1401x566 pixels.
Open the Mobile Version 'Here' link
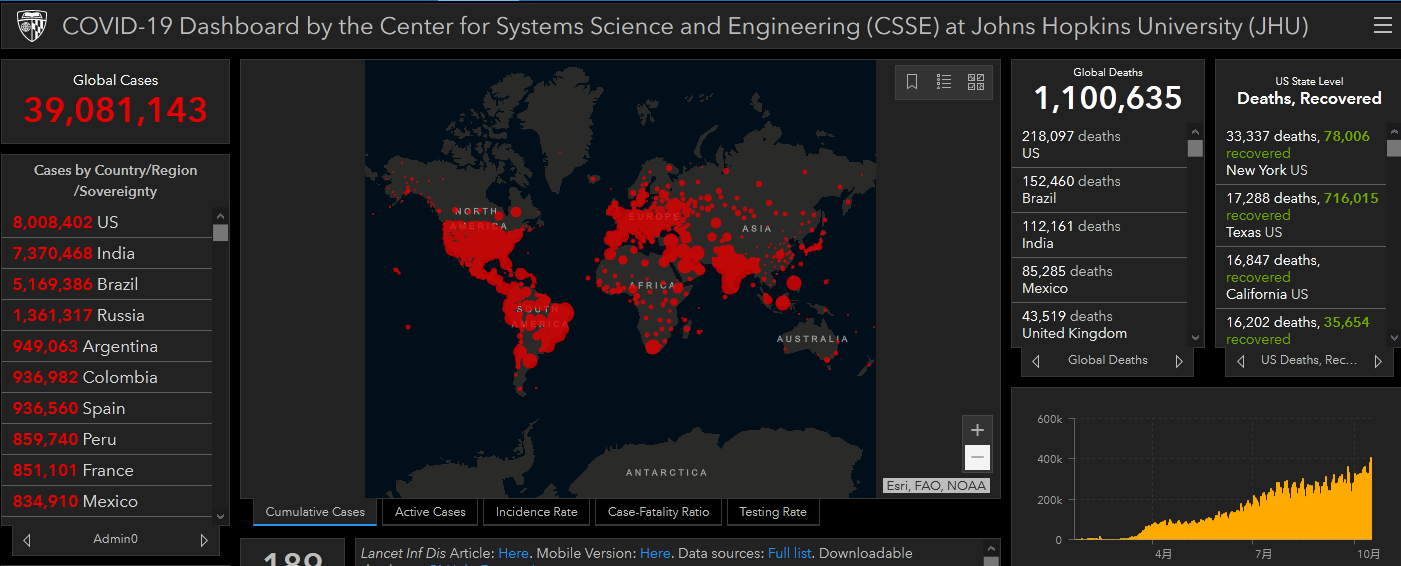pos(655,553)
